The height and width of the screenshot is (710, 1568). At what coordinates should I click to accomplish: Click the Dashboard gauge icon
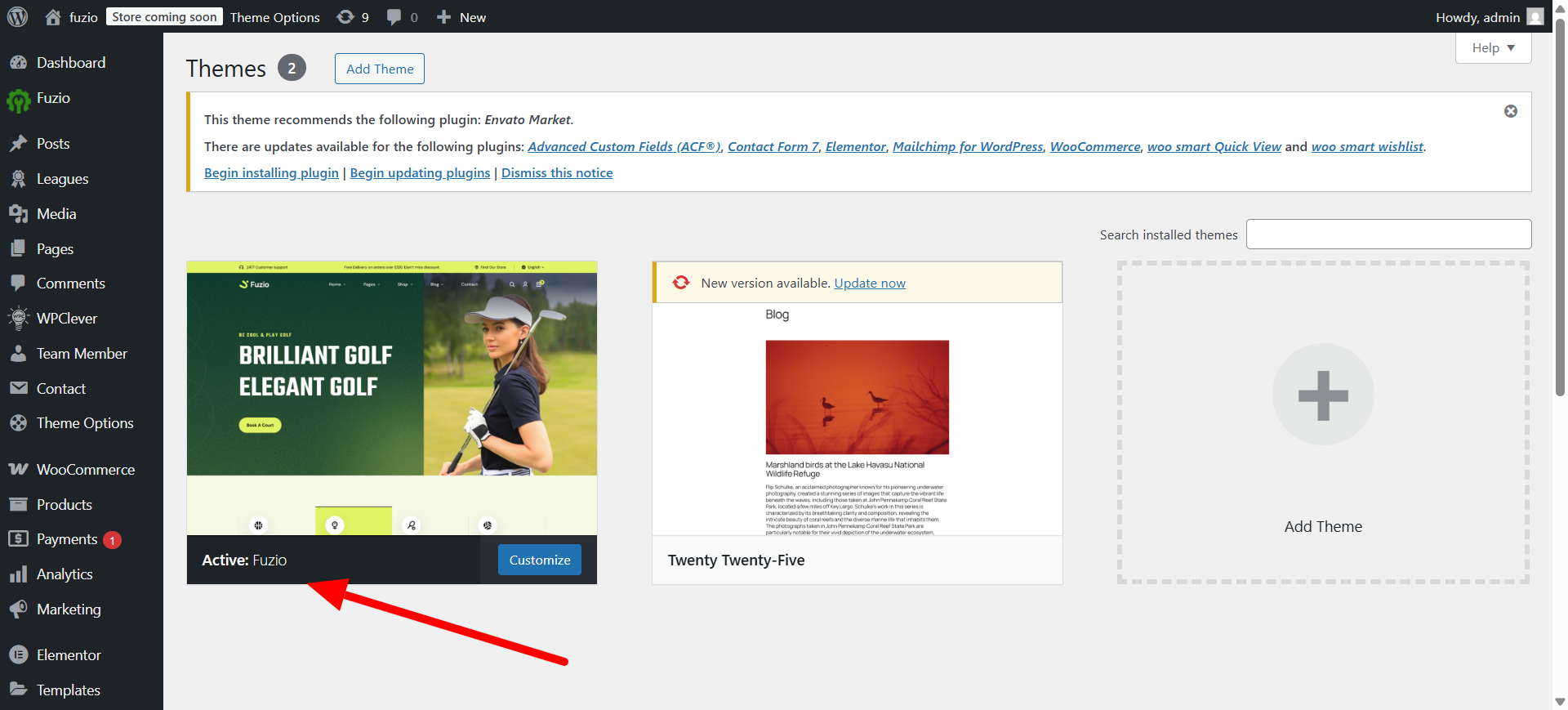click(x=18, y=63)
